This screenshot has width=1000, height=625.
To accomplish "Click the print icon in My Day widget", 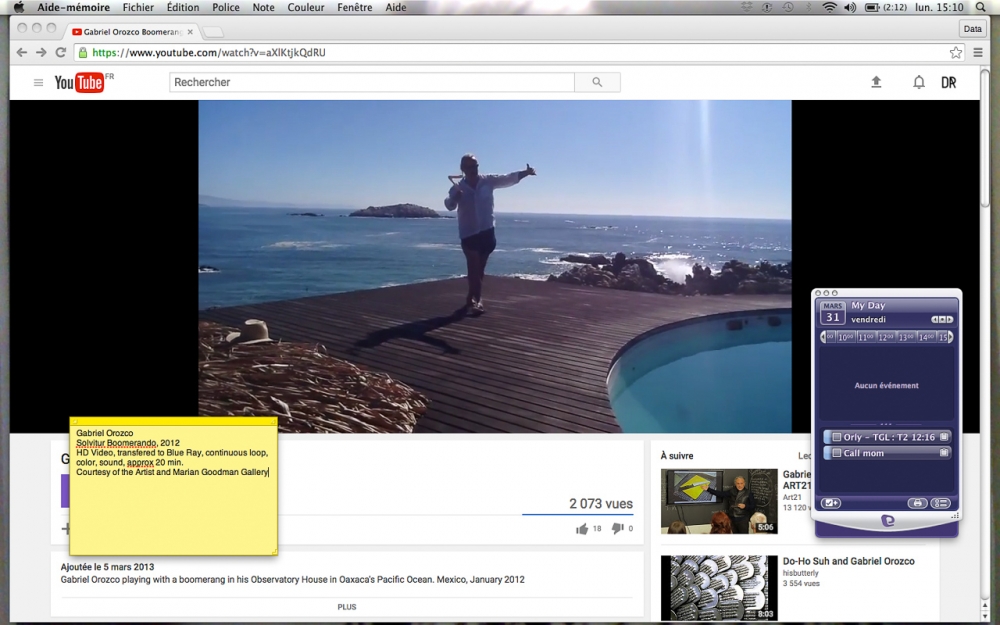I will click(917, 503).
